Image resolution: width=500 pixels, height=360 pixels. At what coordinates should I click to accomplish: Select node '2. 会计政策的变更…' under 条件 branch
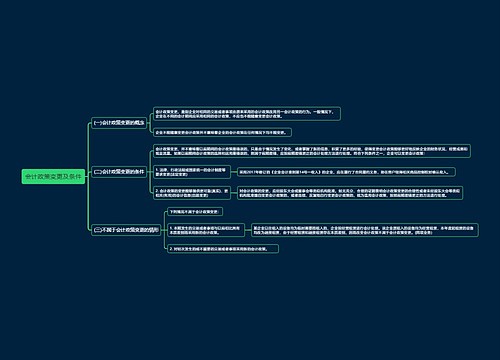tap(192, 193)
